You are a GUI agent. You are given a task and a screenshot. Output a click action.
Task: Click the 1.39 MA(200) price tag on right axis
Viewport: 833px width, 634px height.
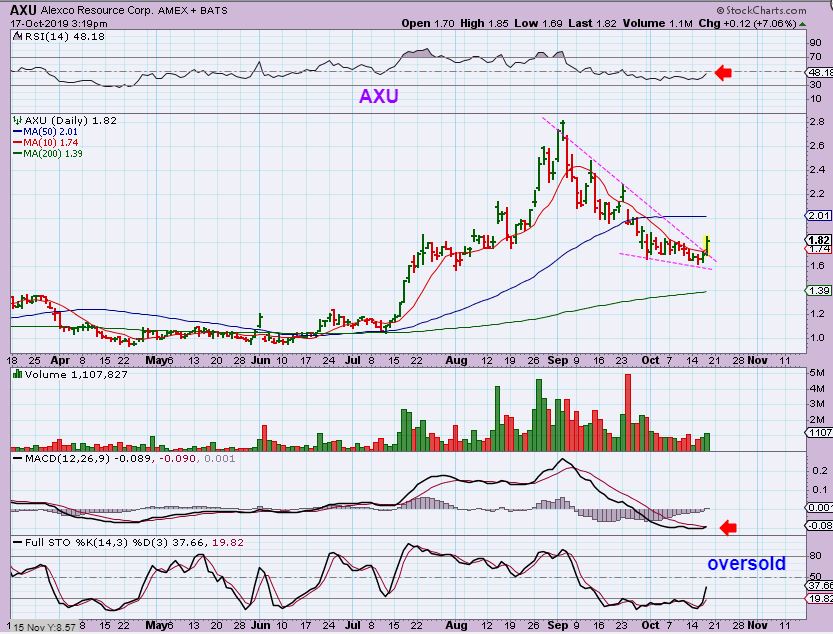(819, 290)
